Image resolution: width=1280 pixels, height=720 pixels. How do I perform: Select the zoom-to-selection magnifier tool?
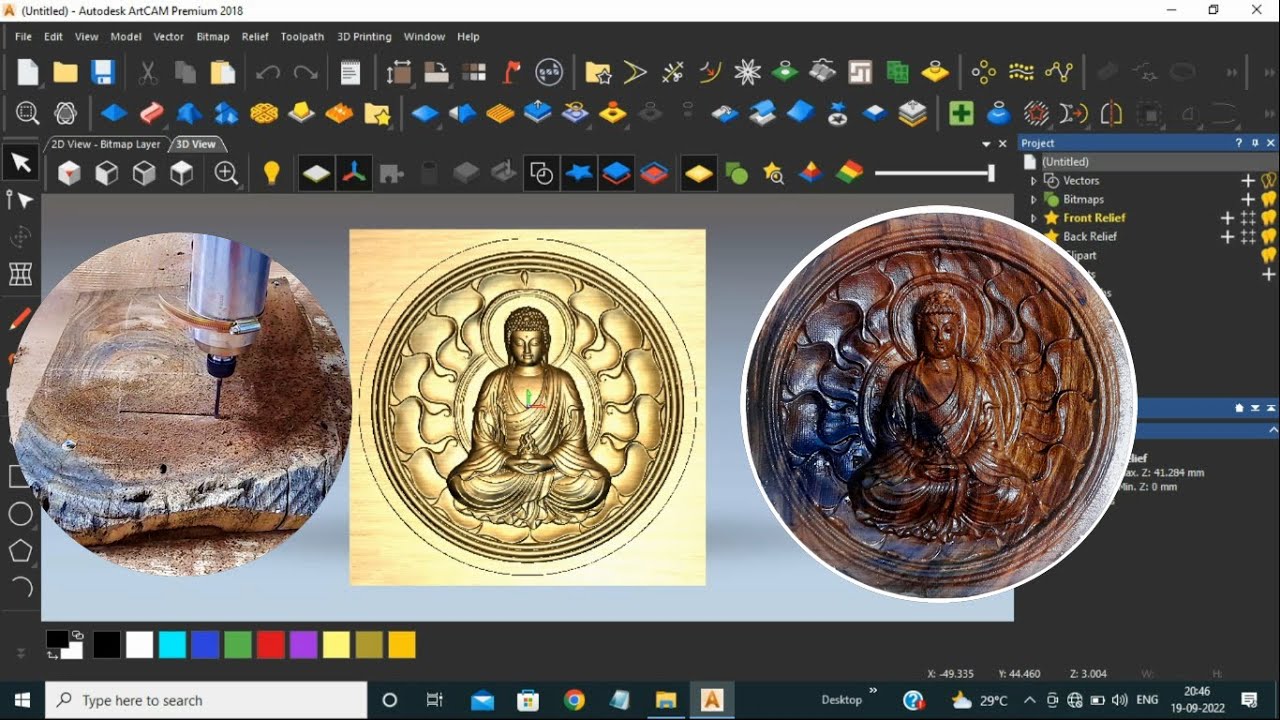tap(27, 113)
